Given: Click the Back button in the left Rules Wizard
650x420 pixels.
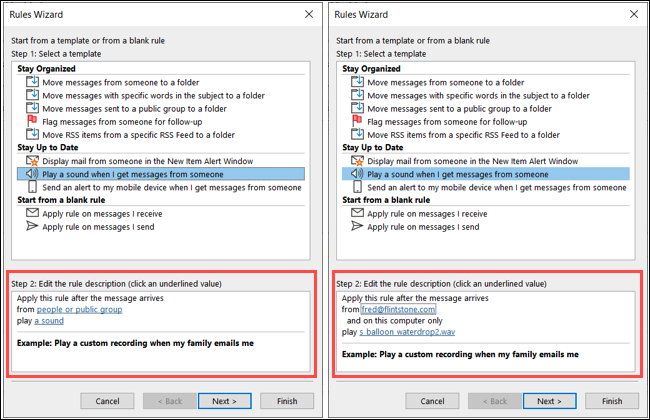Looking at the screenshot, I should pyautogui.click(x=170, y=401).
